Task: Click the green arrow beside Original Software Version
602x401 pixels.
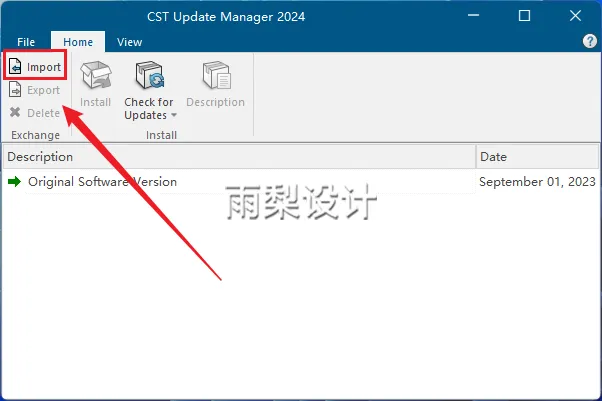Action: coord(15,182)
